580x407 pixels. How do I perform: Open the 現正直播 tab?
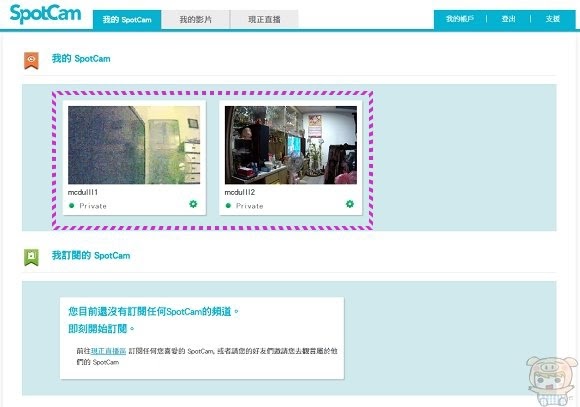[264, 20]
